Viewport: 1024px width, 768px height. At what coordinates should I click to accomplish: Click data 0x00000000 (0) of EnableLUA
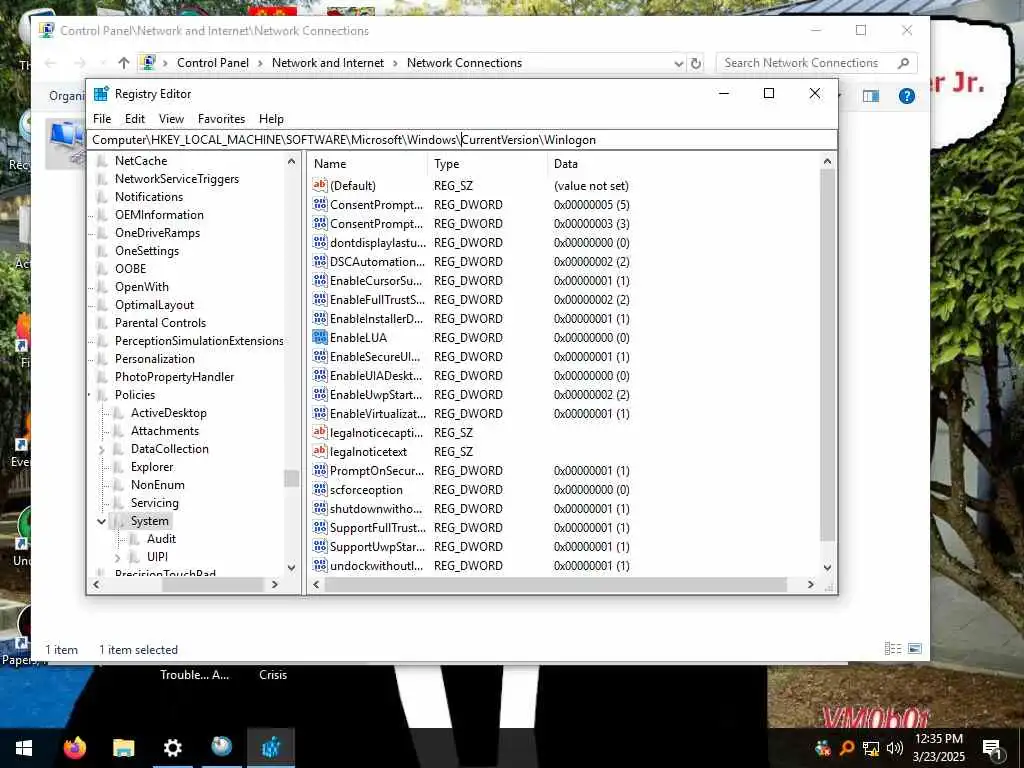click(592, 338)
